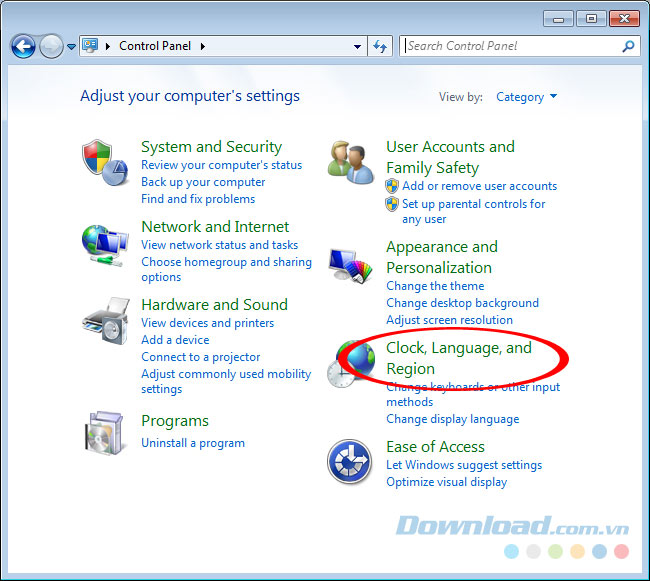Maximize the Control Panel window
The image size is (650, 581).
[x=592, y=19]
